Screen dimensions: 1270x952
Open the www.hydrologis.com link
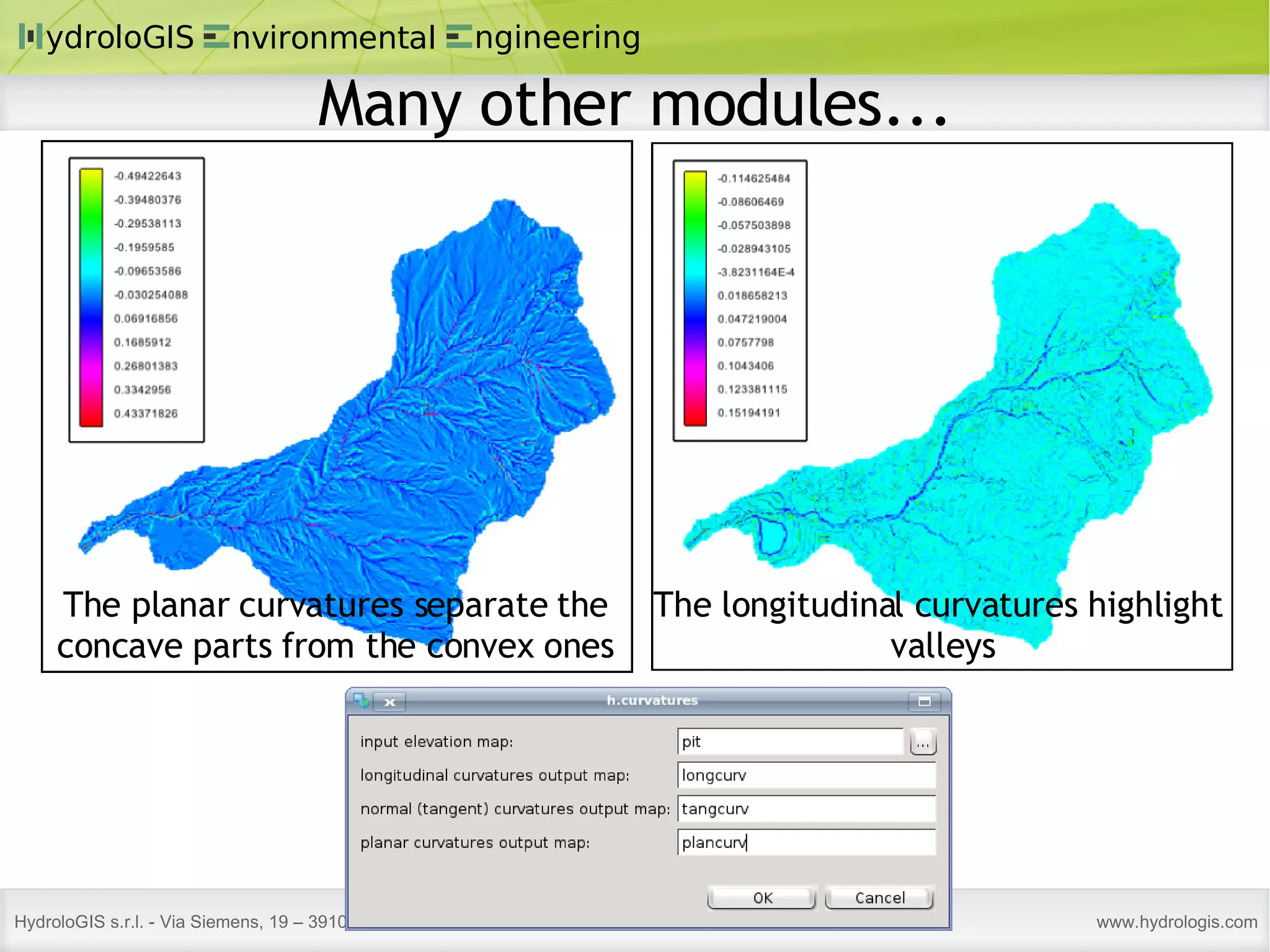point(1176,922)
